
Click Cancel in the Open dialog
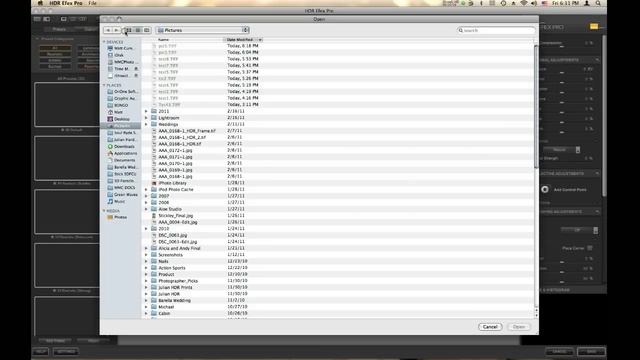[x=490, y=327]
